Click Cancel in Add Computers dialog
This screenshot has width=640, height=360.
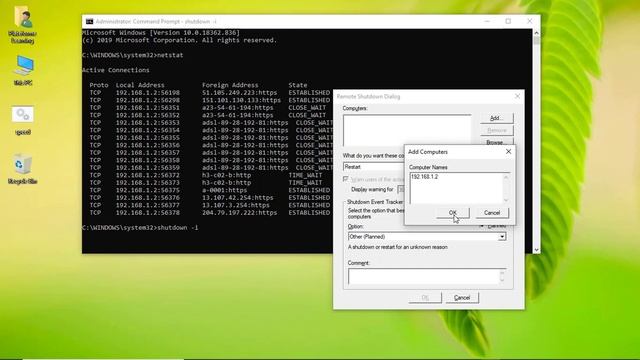point(492,213)
